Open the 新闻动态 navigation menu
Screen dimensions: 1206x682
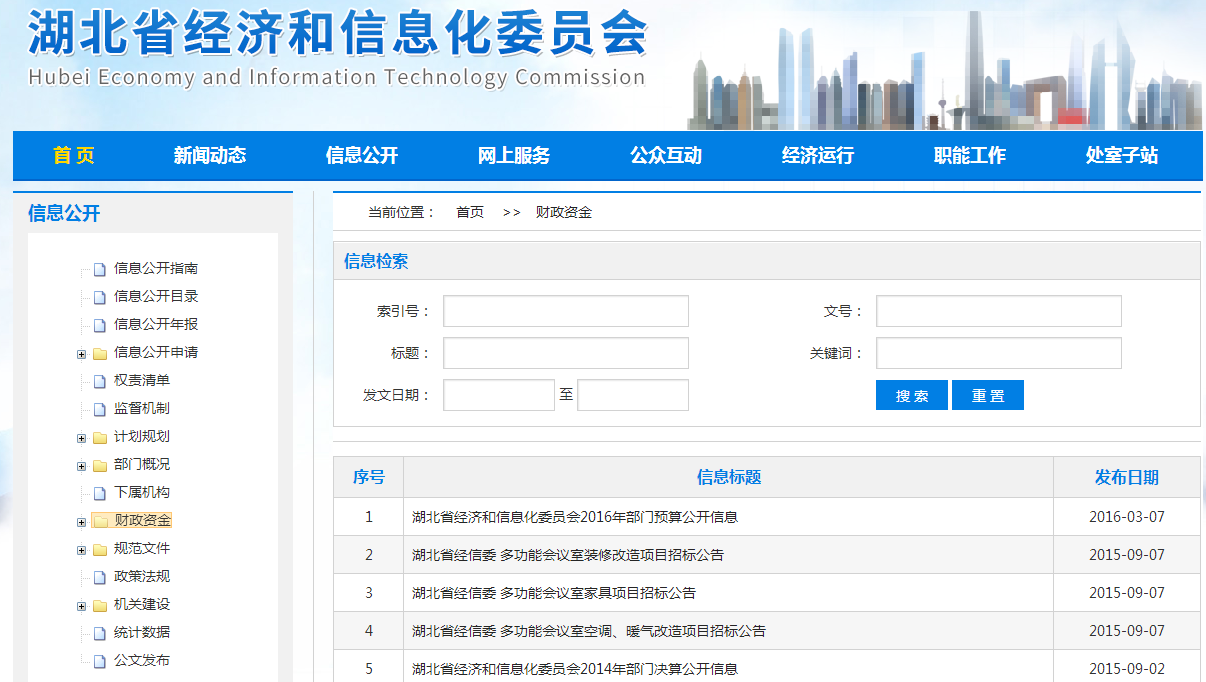[210, 155]
